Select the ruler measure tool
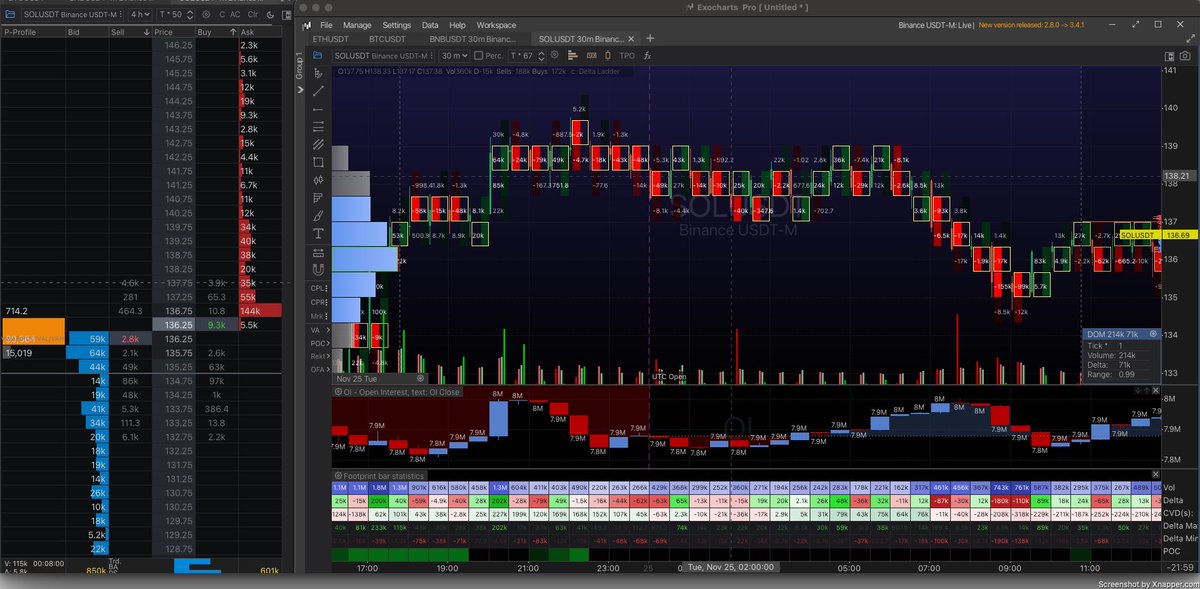Image resolution: width=1200 pixels, height=589 pixels. click(x=318, y=252)
